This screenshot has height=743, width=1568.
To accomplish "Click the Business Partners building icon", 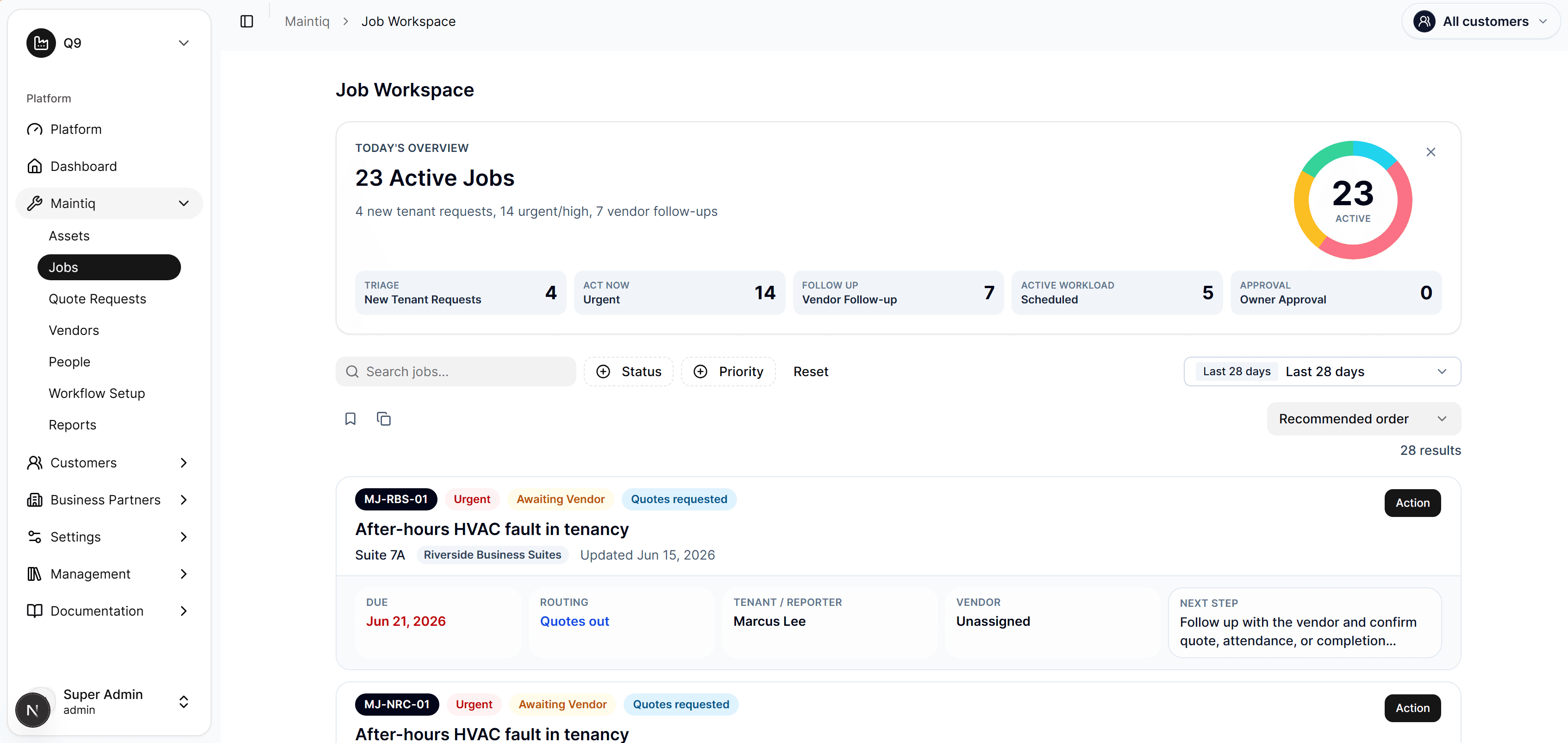I will click(x=35, y=500).
